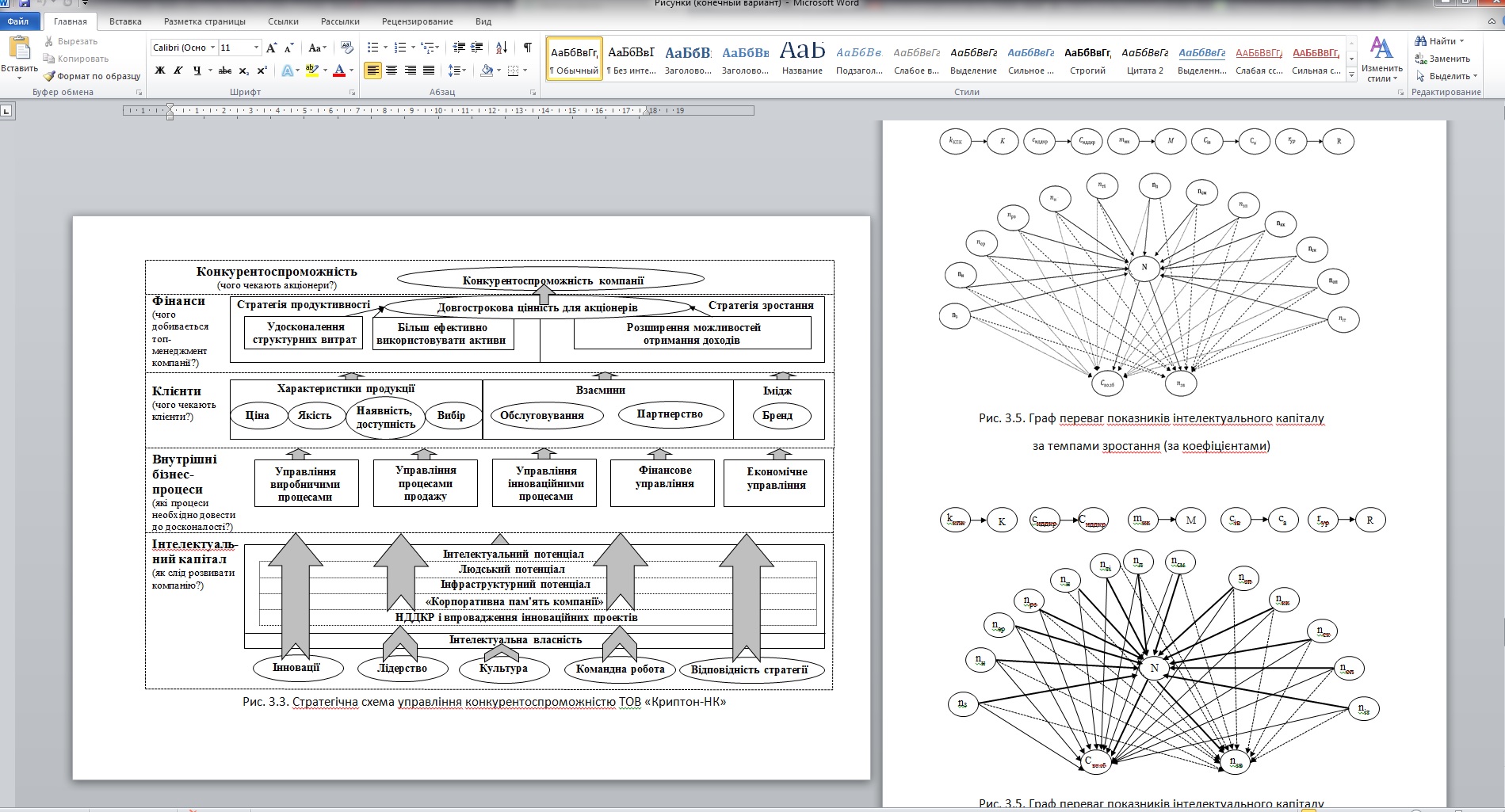Screen dimensions: 1505x812
Task: Click the Вырезать (Cut) button
Action: tap(71, 41)
